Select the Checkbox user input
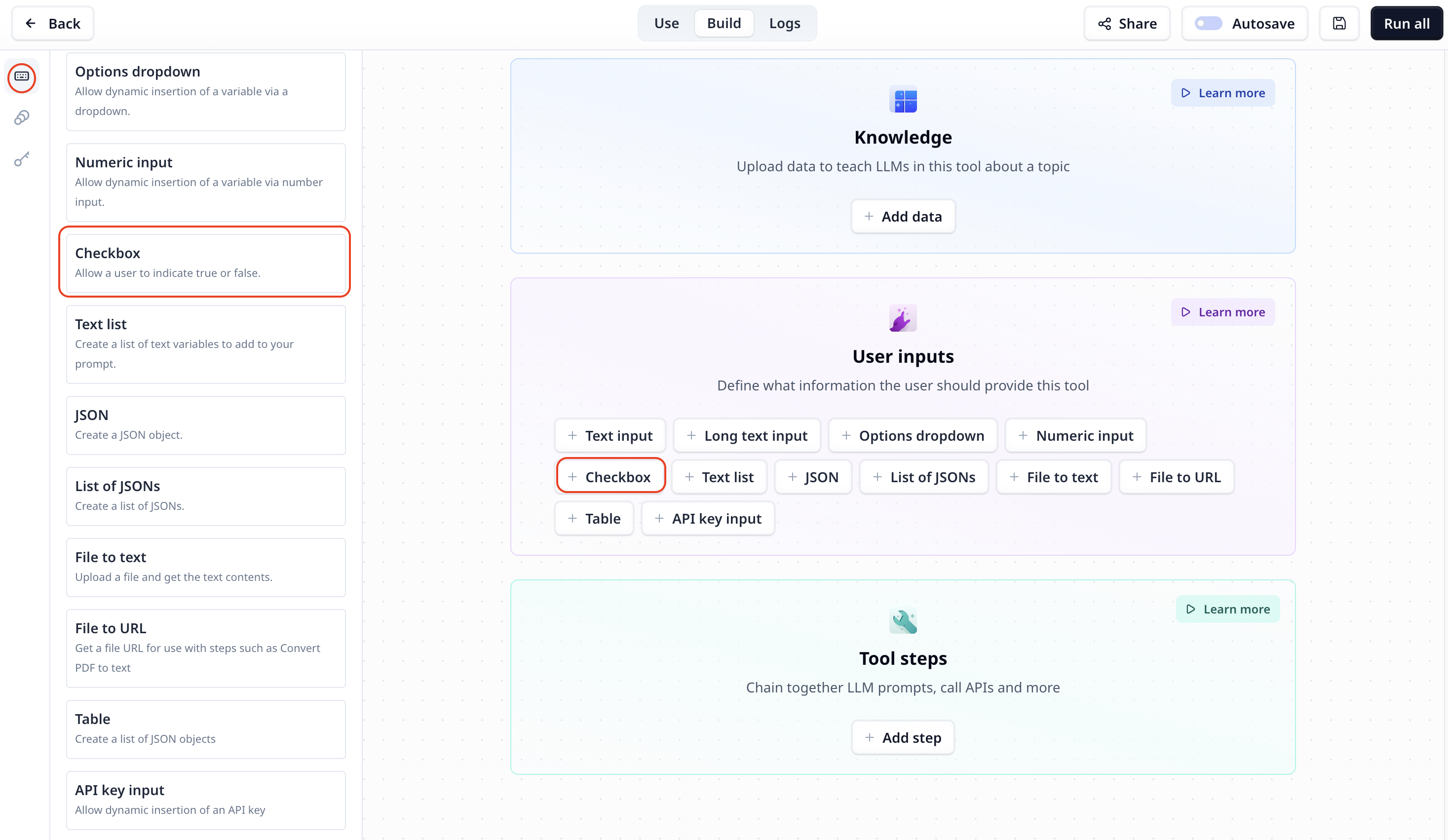 [610, 476]
